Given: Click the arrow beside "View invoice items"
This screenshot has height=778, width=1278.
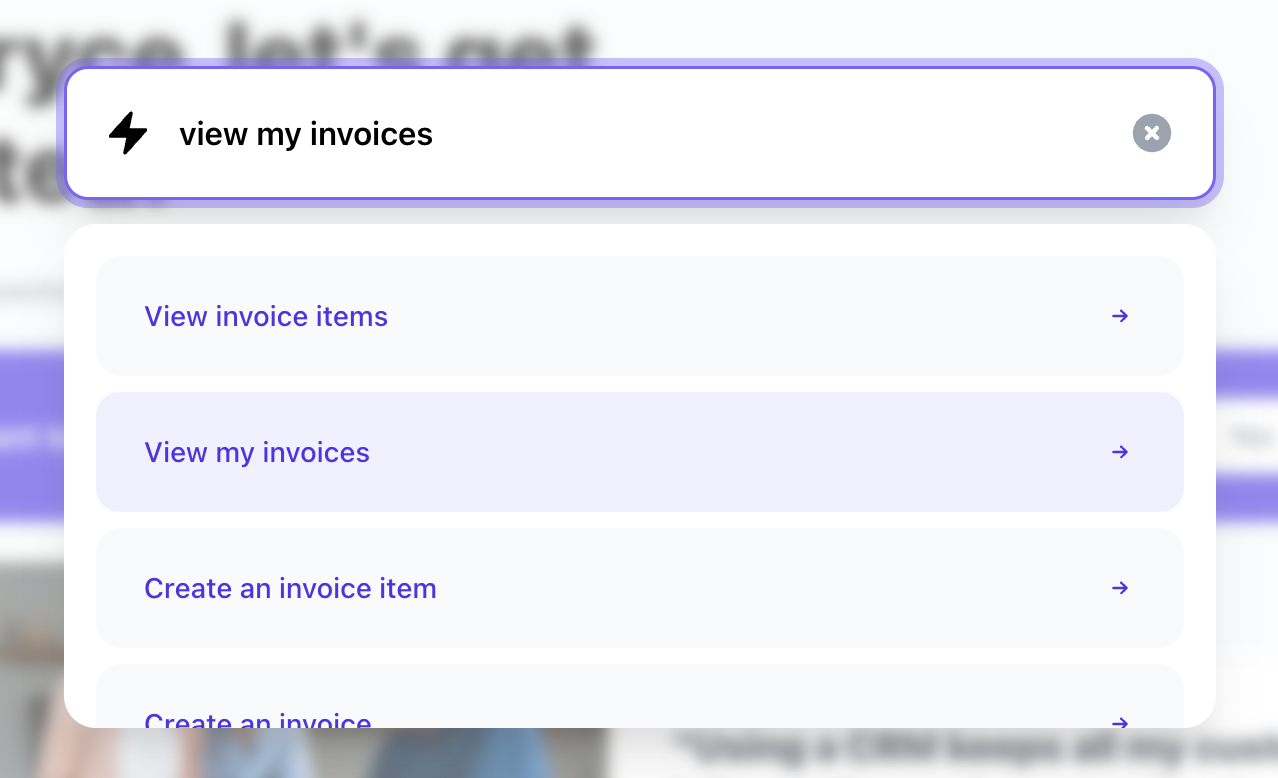Looking at the screenshot, I should pyautogui.click(x=1120, y=316).
